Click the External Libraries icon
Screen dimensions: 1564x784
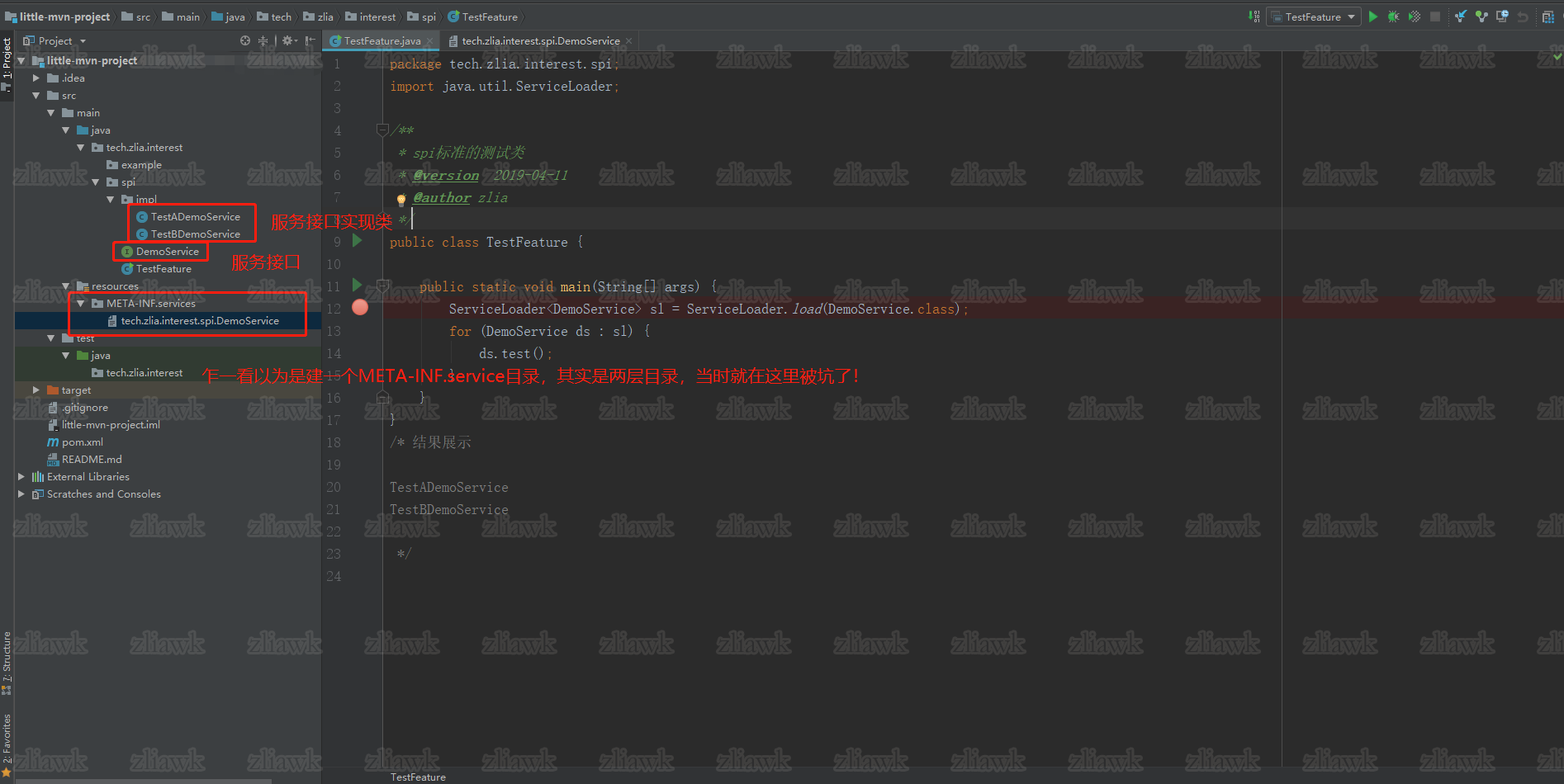(38, 477)
